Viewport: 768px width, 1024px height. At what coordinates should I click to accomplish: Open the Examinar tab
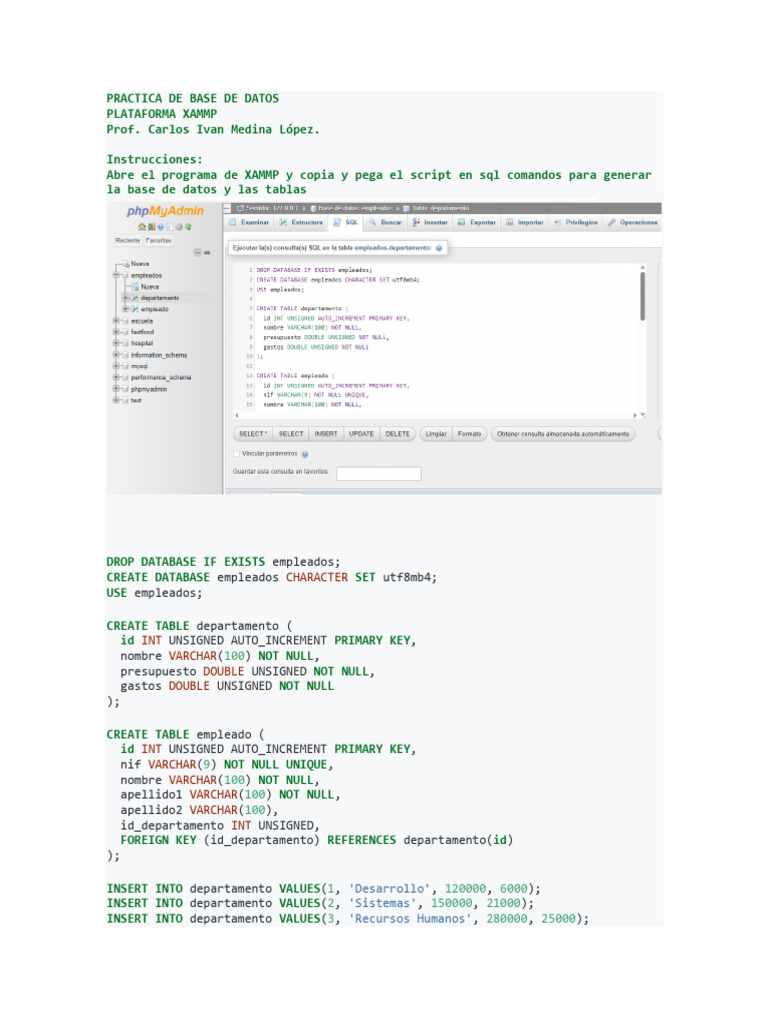(x=249, y=223)
